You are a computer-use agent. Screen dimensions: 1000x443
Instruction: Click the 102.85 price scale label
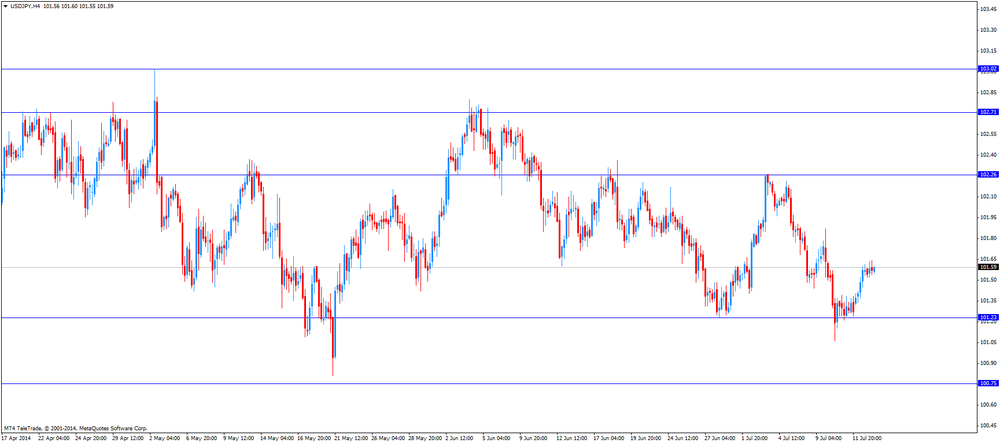(989, 92)
